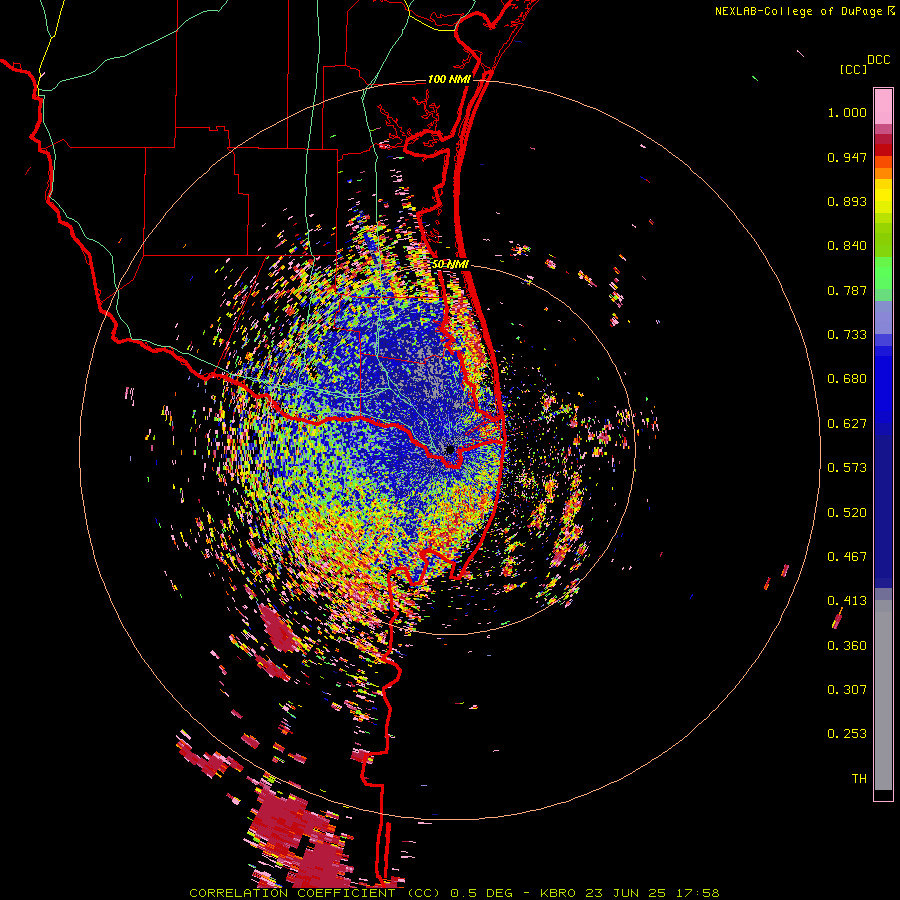Click the Correlation Coefficient KBRO caption
900x900 pixels.
(454, 893)
